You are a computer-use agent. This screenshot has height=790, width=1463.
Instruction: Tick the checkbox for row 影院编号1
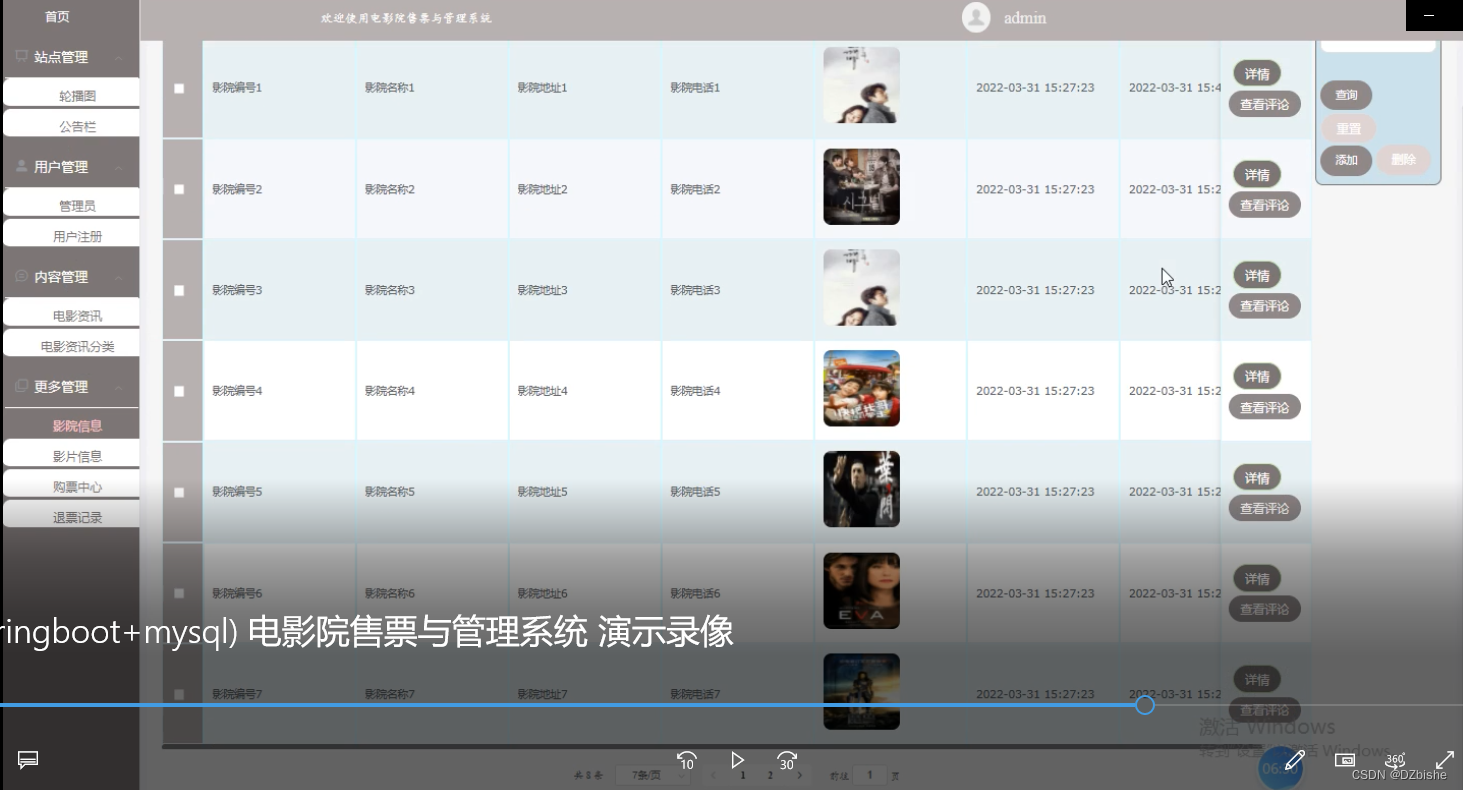click(179, 88)
